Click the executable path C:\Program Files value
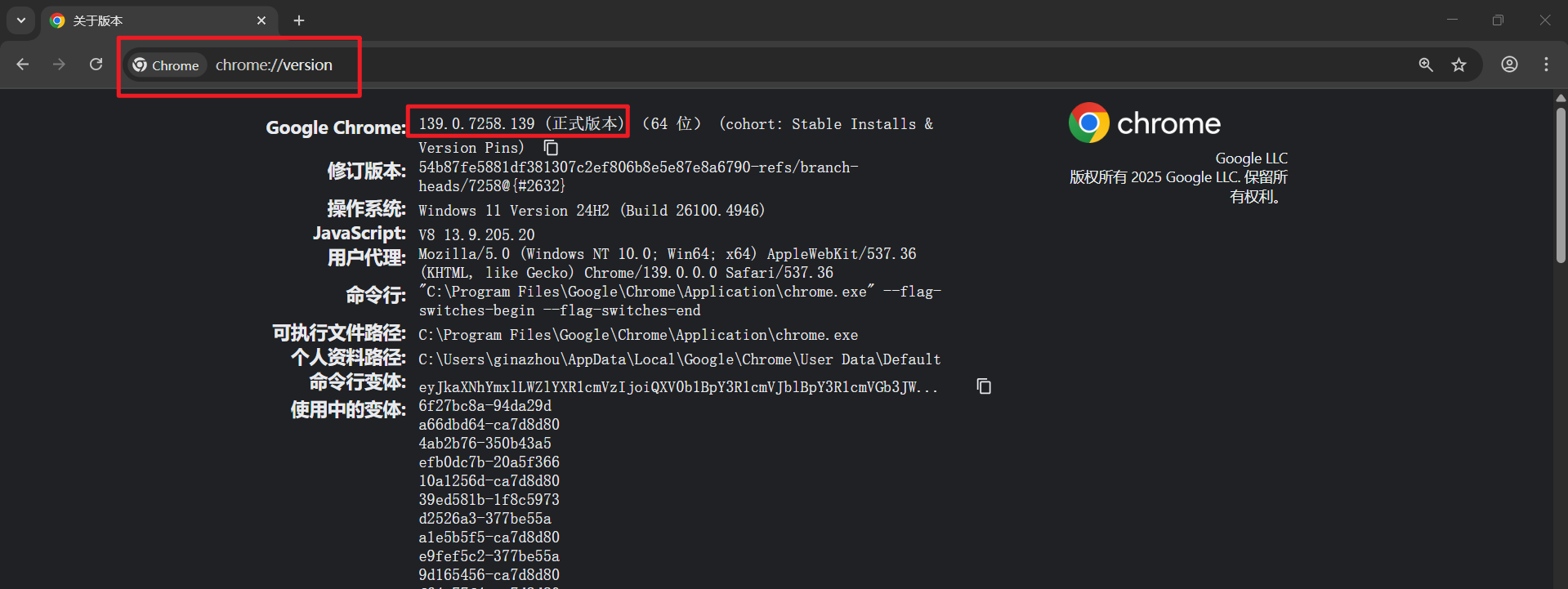 [638, 335]
